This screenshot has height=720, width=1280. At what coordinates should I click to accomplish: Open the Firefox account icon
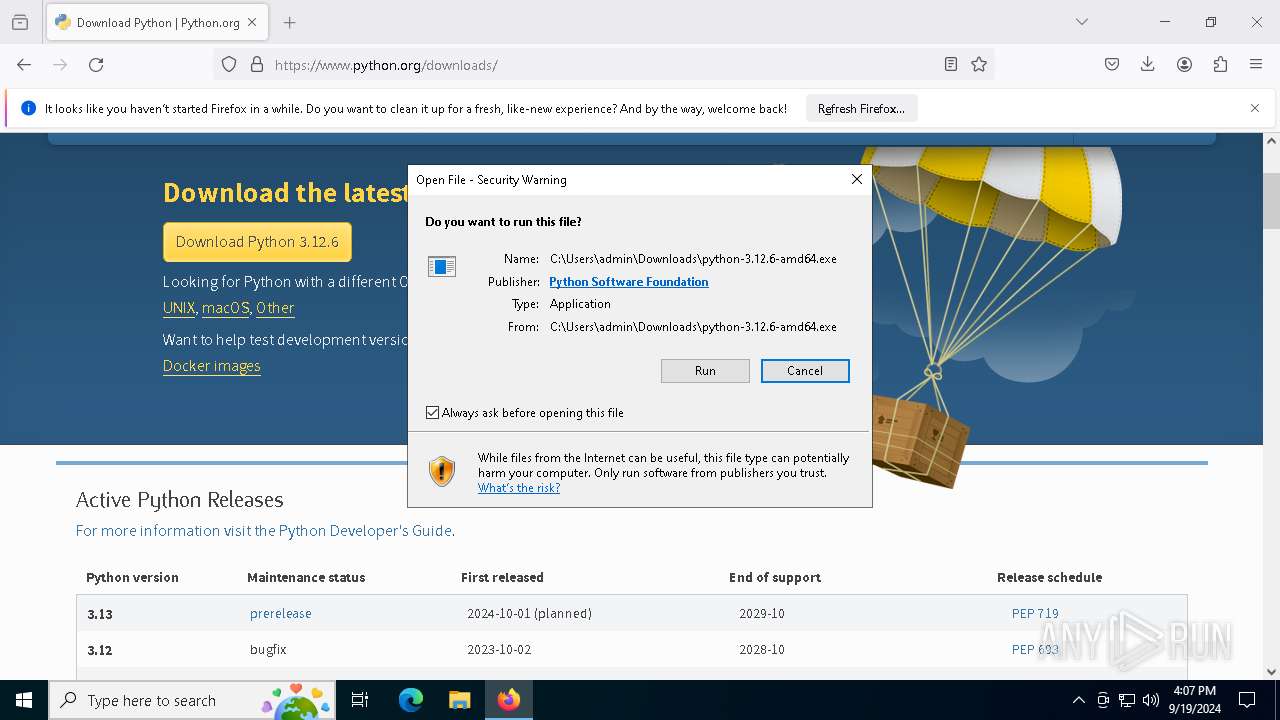[1184, 65]
